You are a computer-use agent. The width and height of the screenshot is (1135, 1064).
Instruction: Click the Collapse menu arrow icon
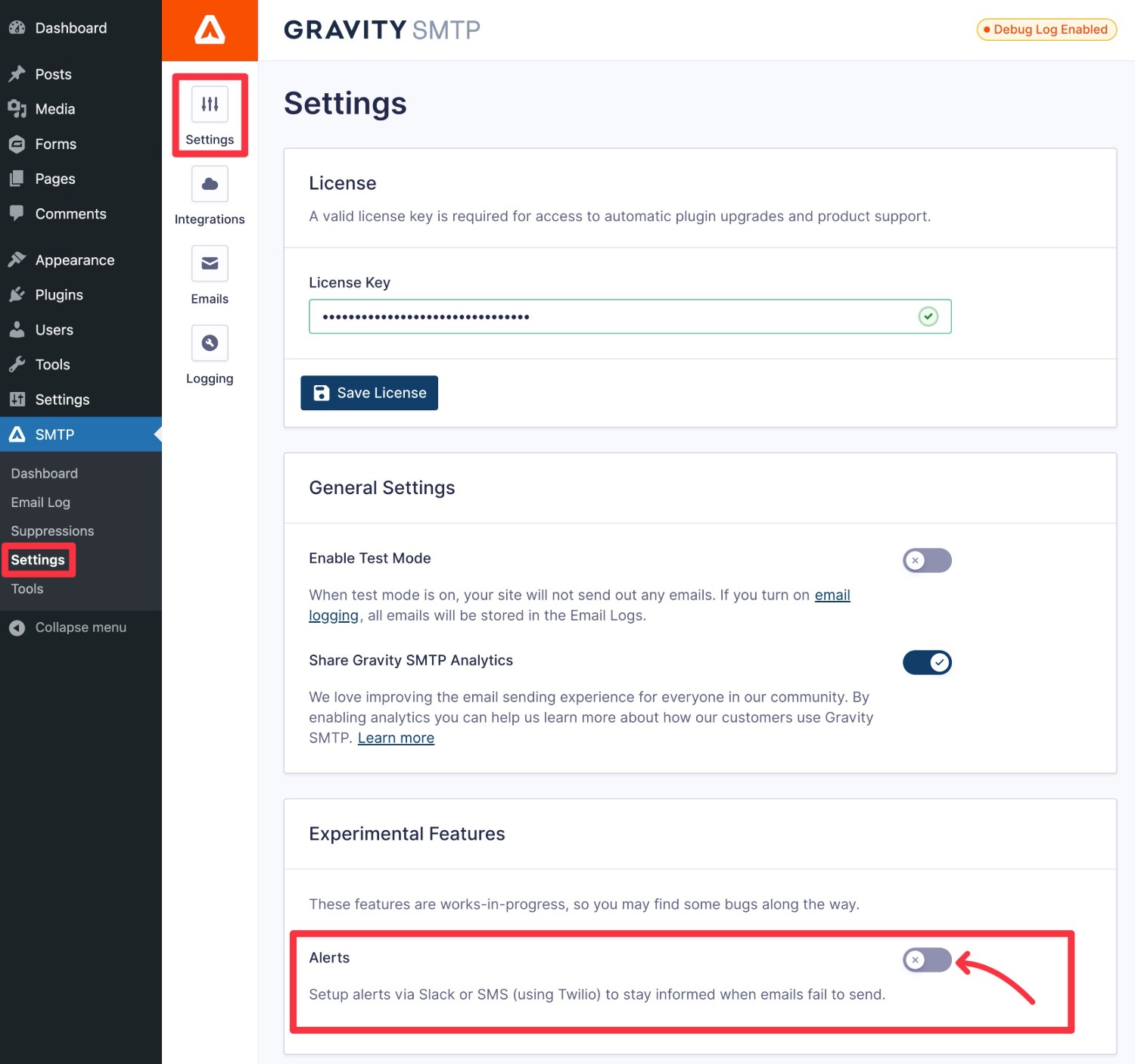[17, 627]
